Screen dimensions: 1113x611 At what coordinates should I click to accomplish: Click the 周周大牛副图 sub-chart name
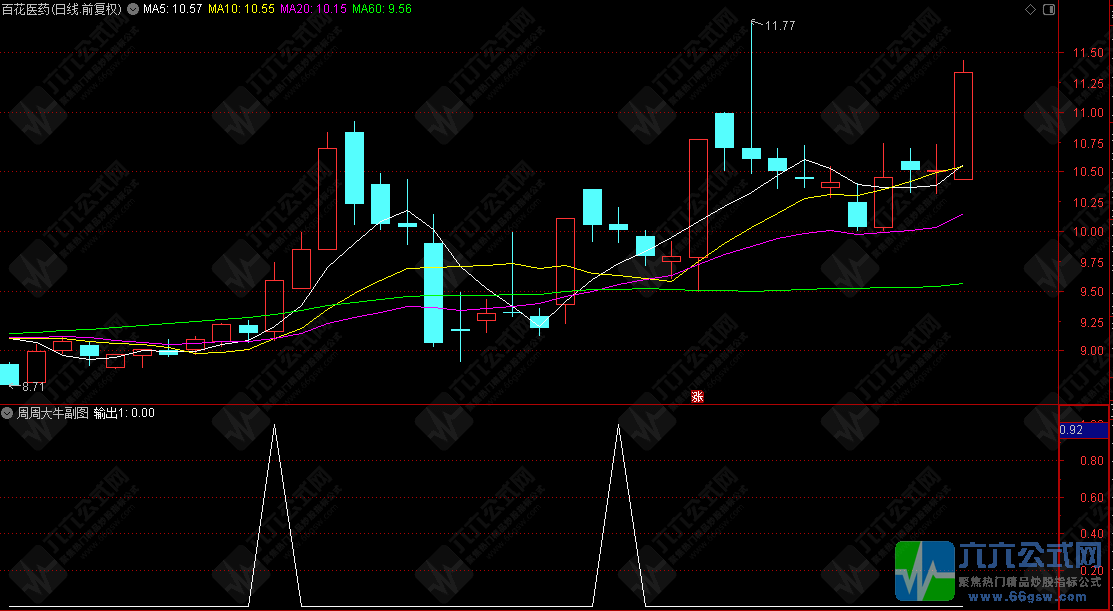[x=53, y=412]
